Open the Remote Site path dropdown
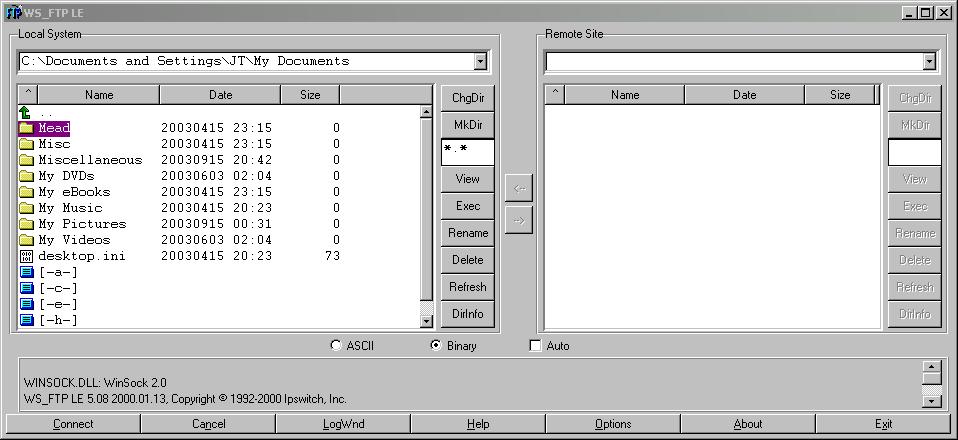958x440 pixels. pos(929,62)
